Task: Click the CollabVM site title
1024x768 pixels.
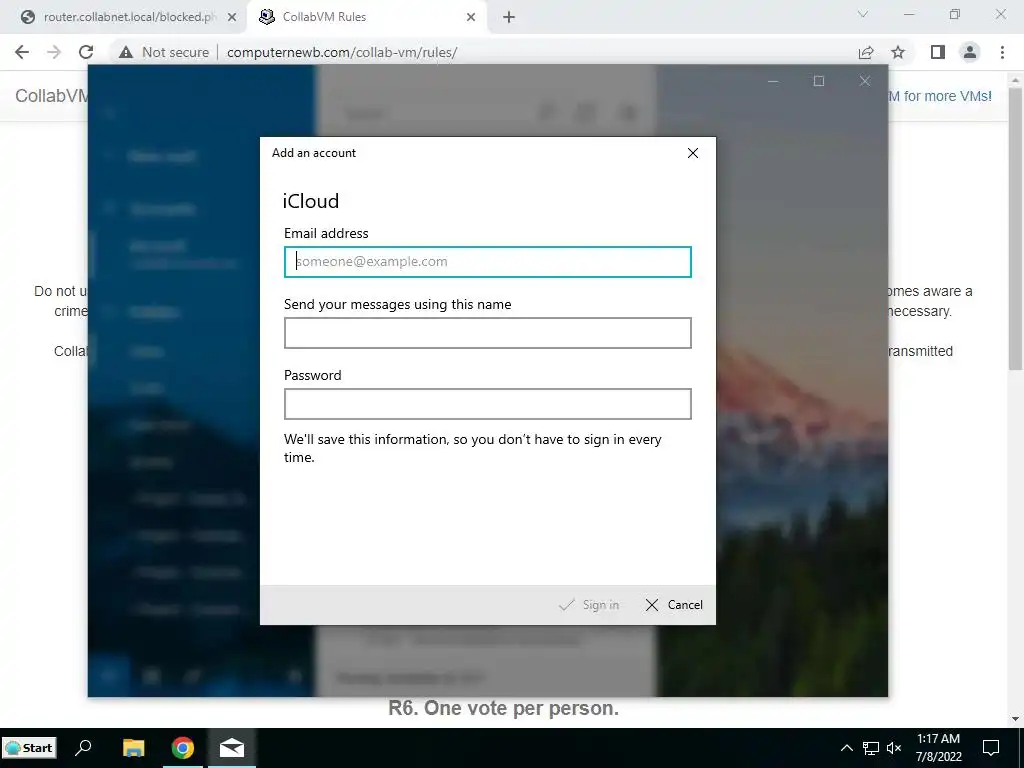Action: click(x=51, y=96)
